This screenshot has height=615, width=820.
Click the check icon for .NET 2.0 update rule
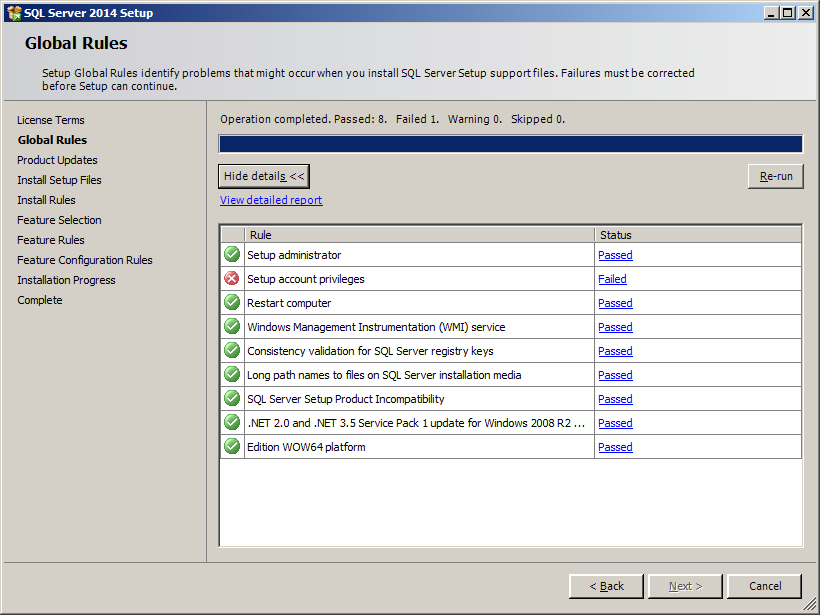coord(232,422)
